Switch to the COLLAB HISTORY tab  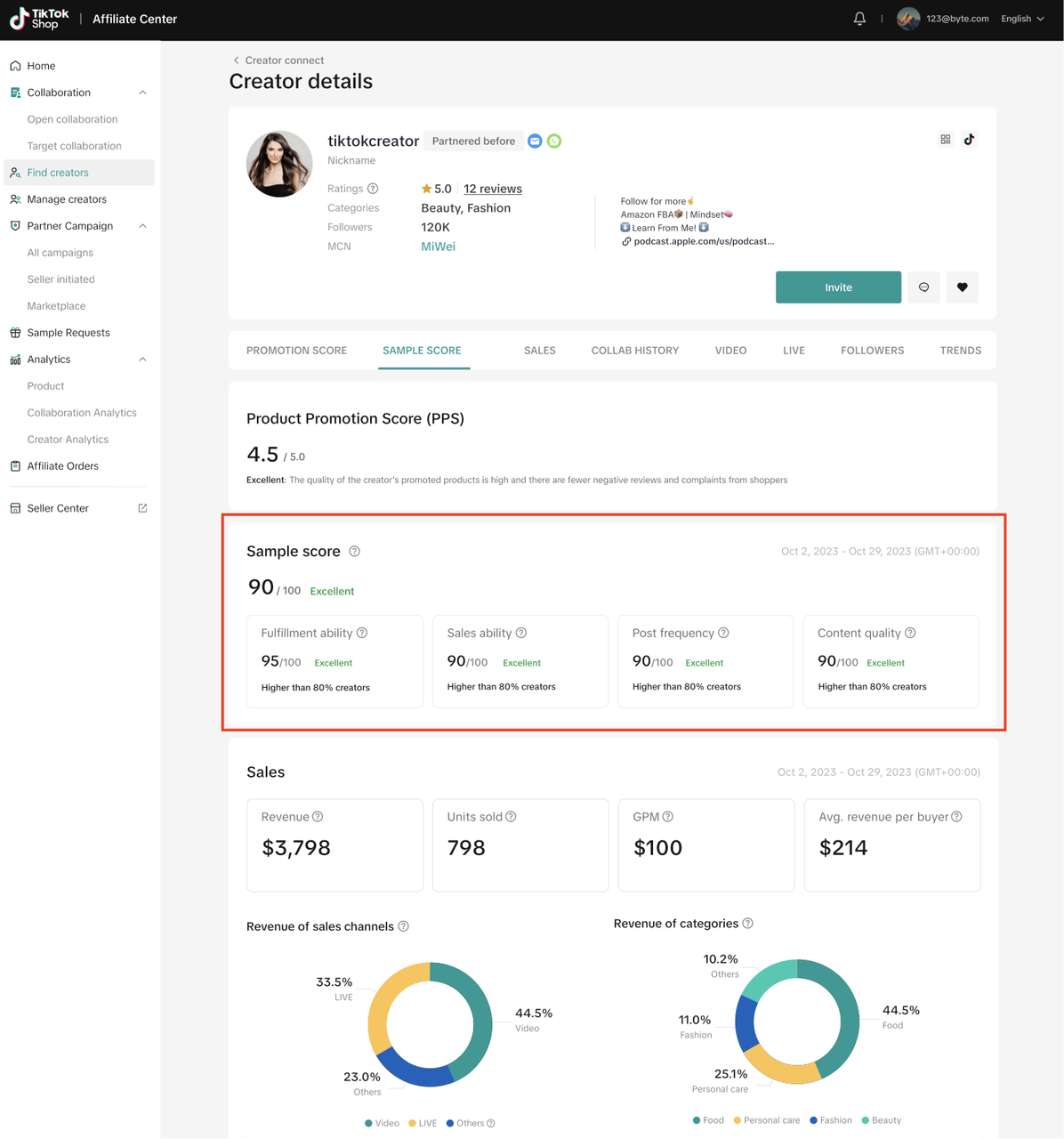(x=634, y=351)
